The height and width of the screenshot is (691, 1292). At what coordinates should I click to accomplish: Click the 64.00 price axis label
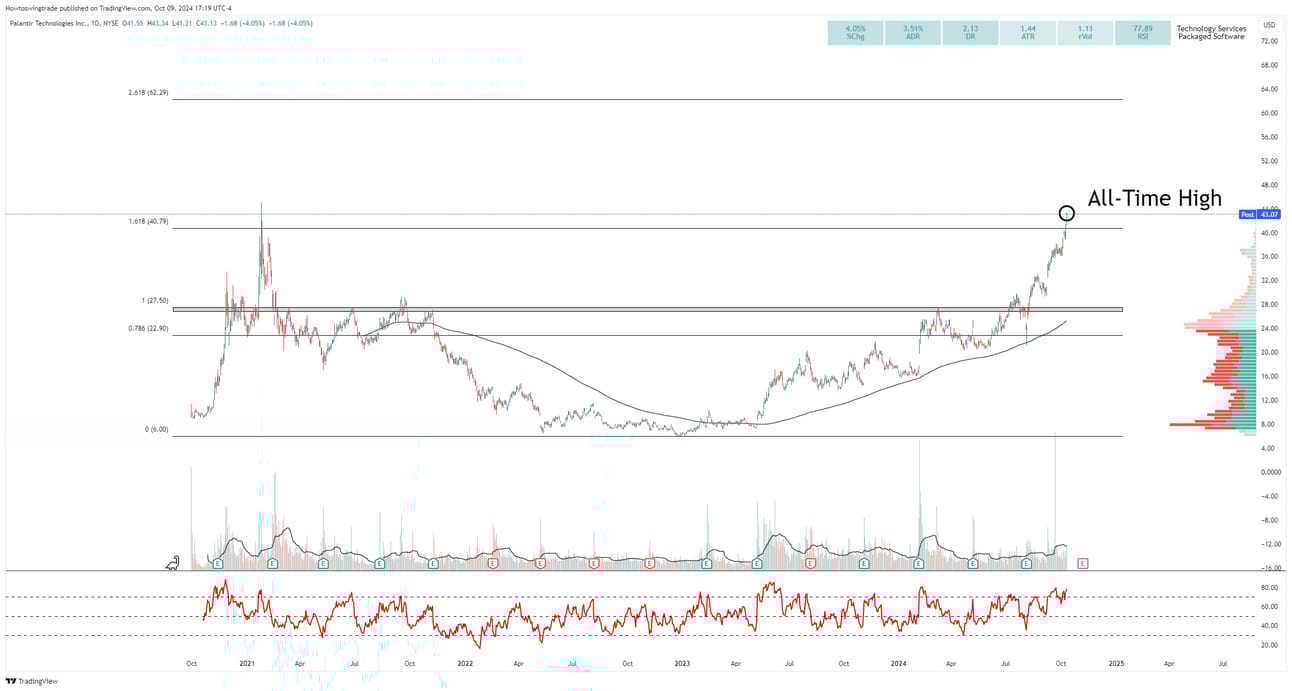pos(1270,89)
